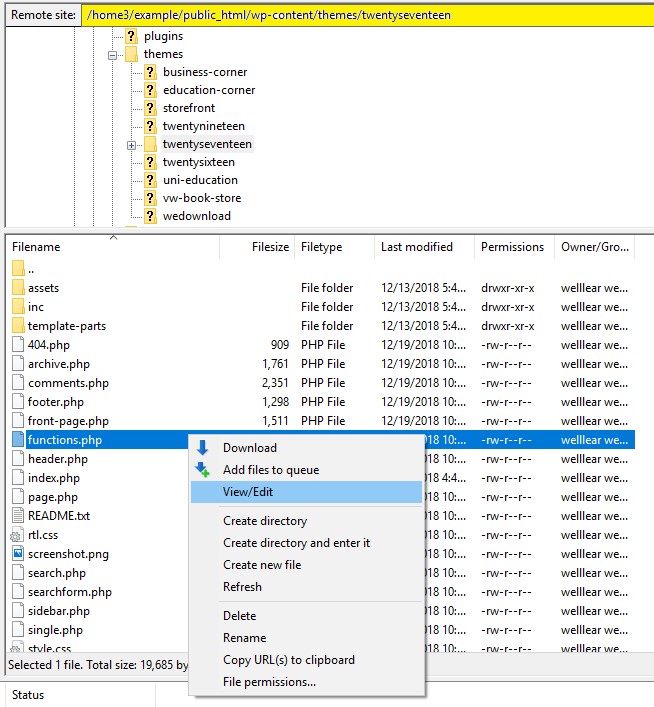Image resolution: width=654 pixels, height=707 pixels.
Task: Click Copy URL(s) to clipboard
Action: tap(288, 660)
